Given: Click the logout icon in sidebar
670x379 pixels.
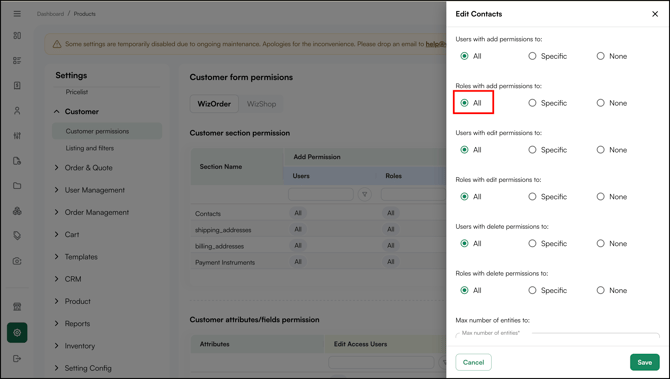Looking at the screenshot, I should pos(17,358).
